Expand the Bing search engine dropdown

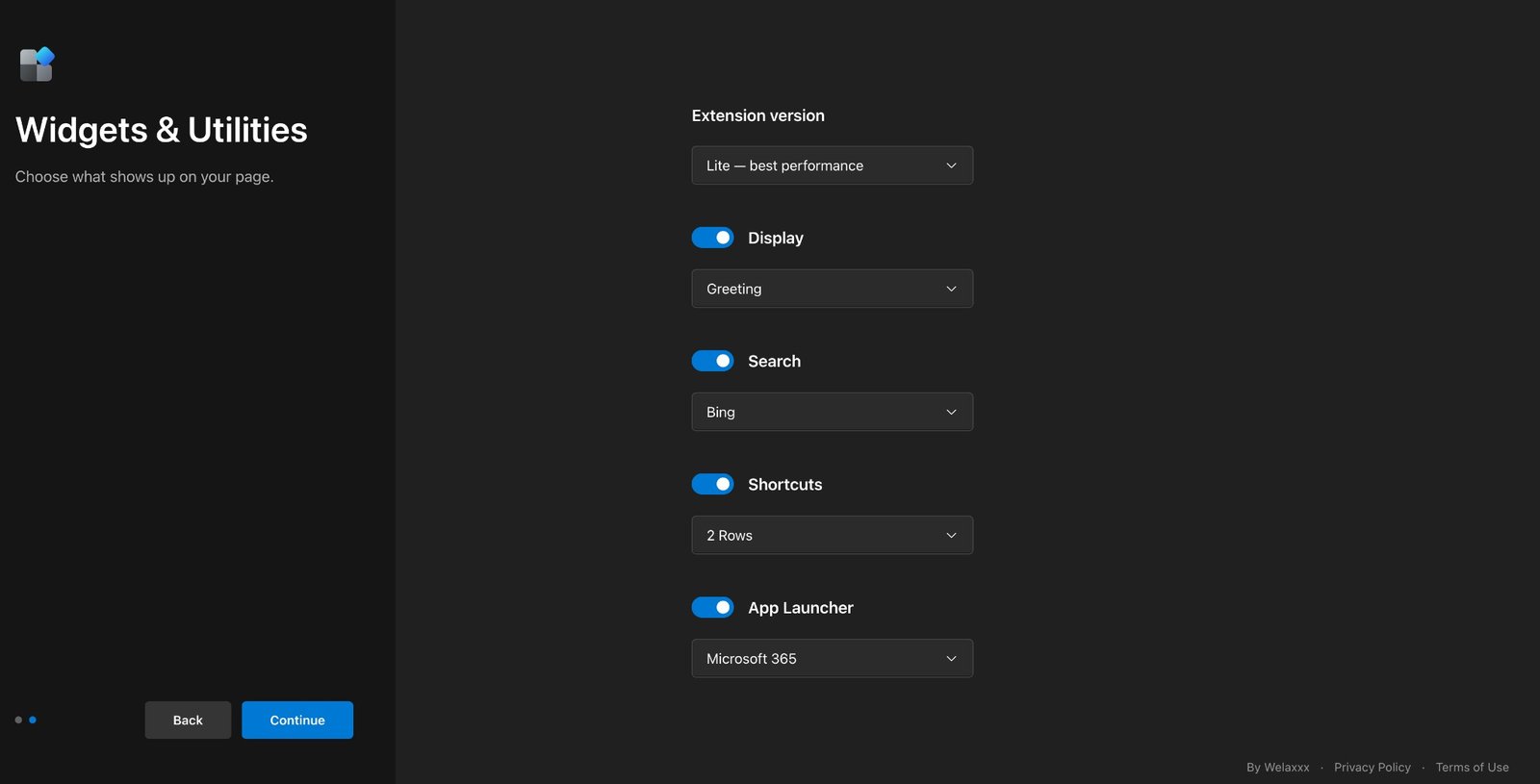832,412
